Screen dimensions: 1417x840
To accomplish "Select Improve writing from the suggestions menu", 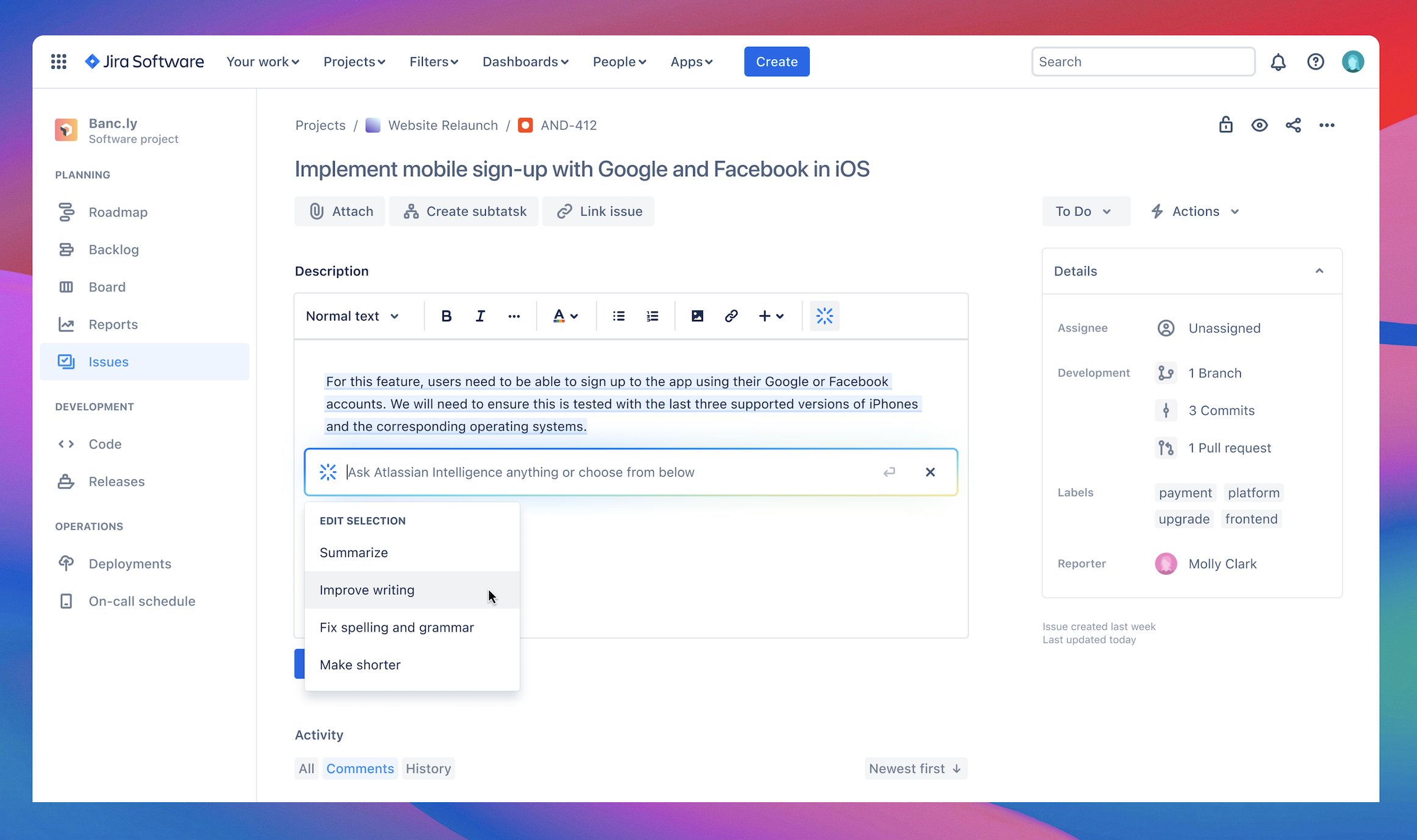I will (x=366, y=589).
